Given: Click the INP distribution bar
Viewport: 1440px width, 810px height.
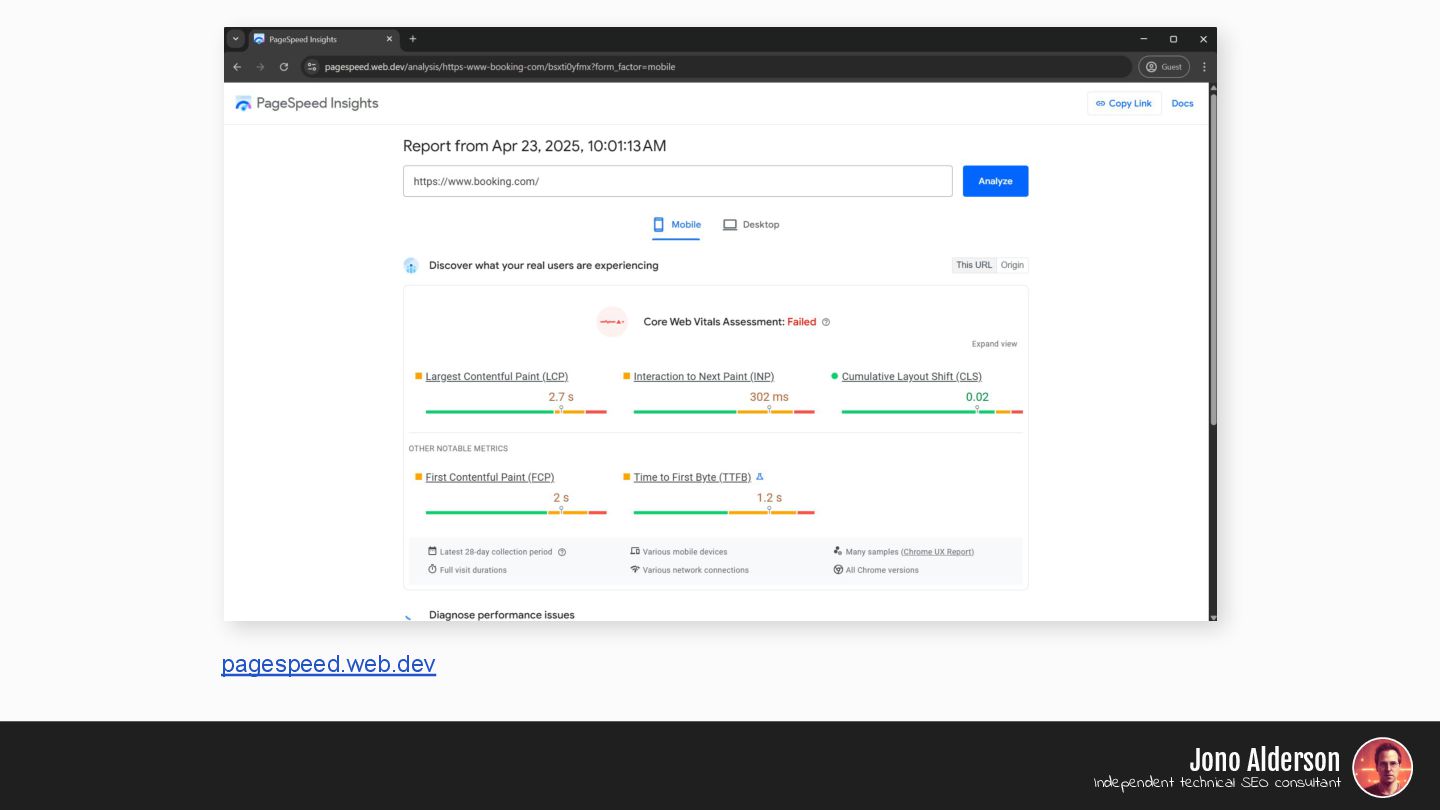Looking at the screenshot, I should tap(724, 411).
